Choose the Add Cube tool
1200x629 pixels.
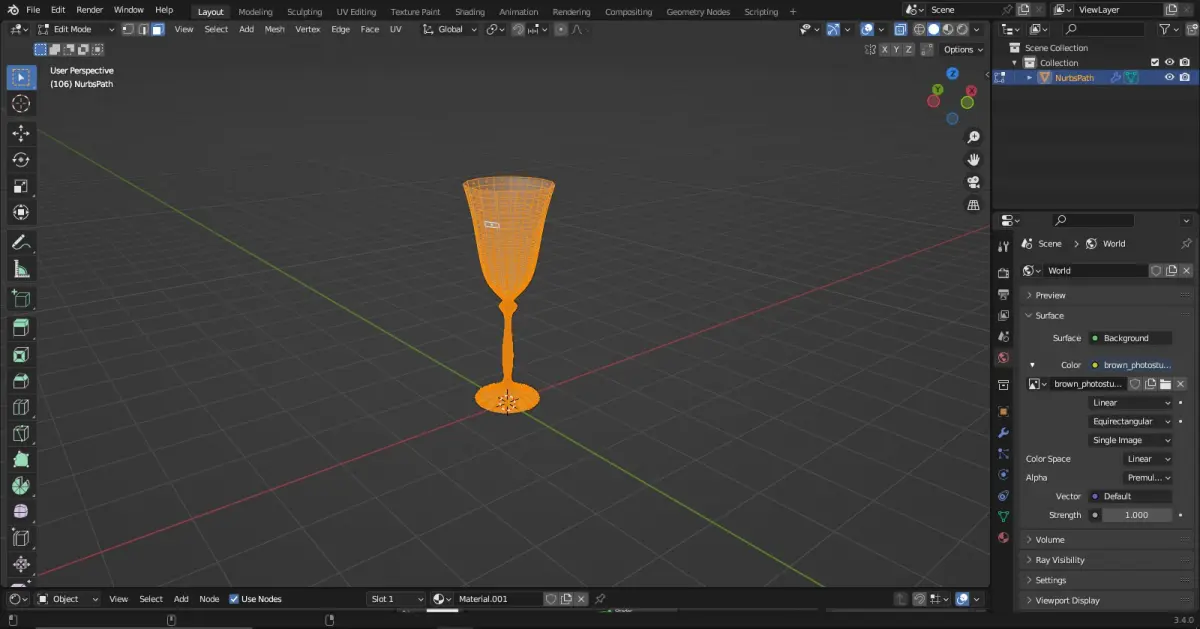coord(21,298)
